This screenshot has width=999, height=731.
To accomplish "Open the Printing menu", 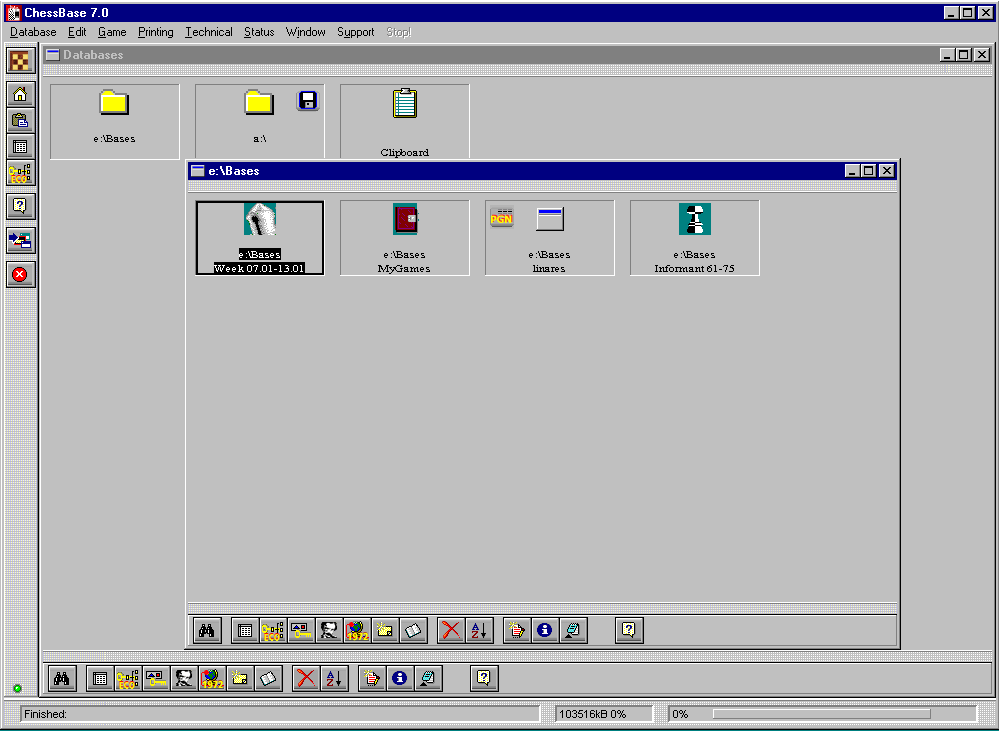I will pos(155,32).
